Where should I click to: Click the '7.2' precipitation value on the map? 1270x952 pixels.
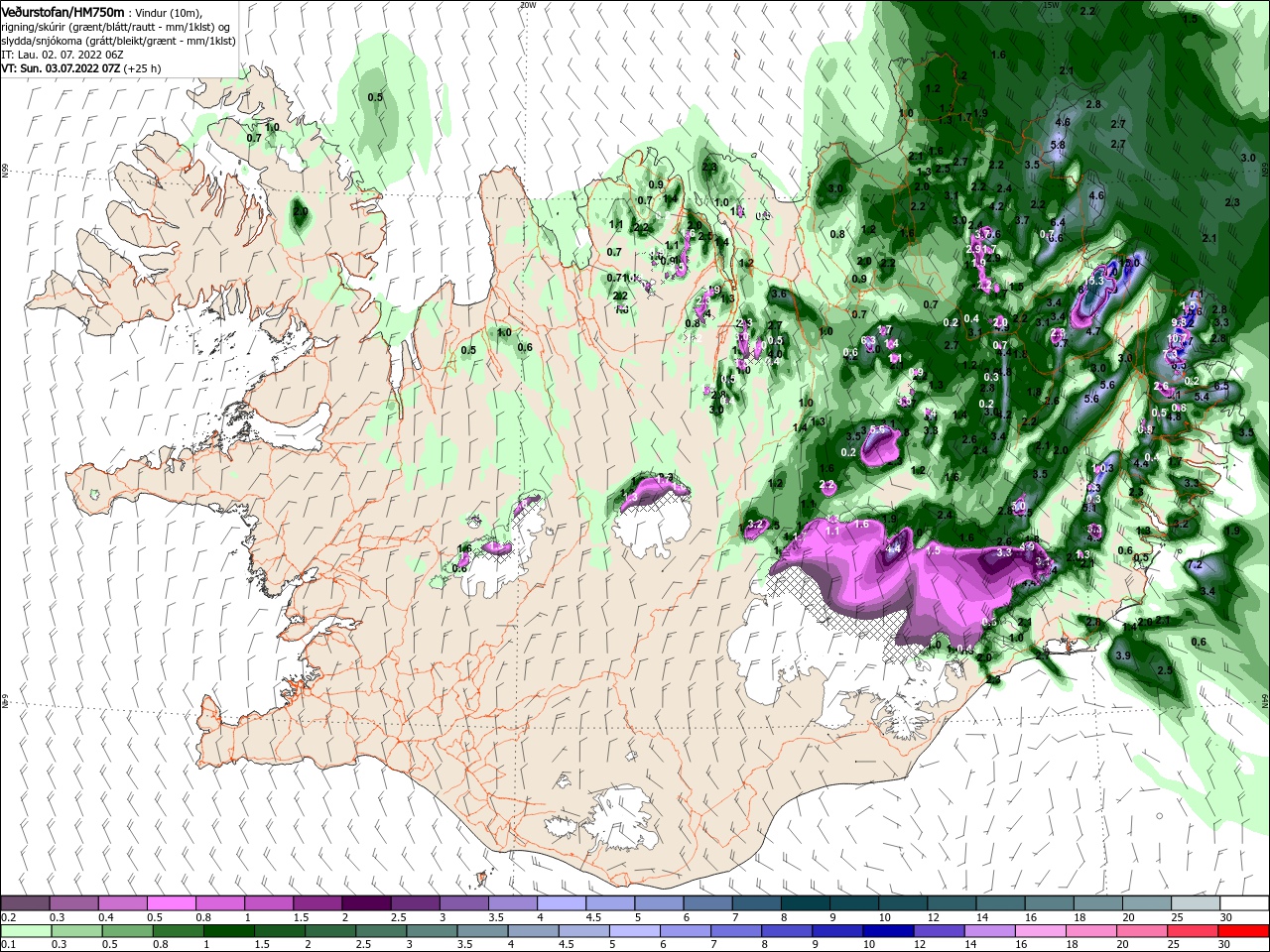pyautogui.click(x=1195, y=565)
